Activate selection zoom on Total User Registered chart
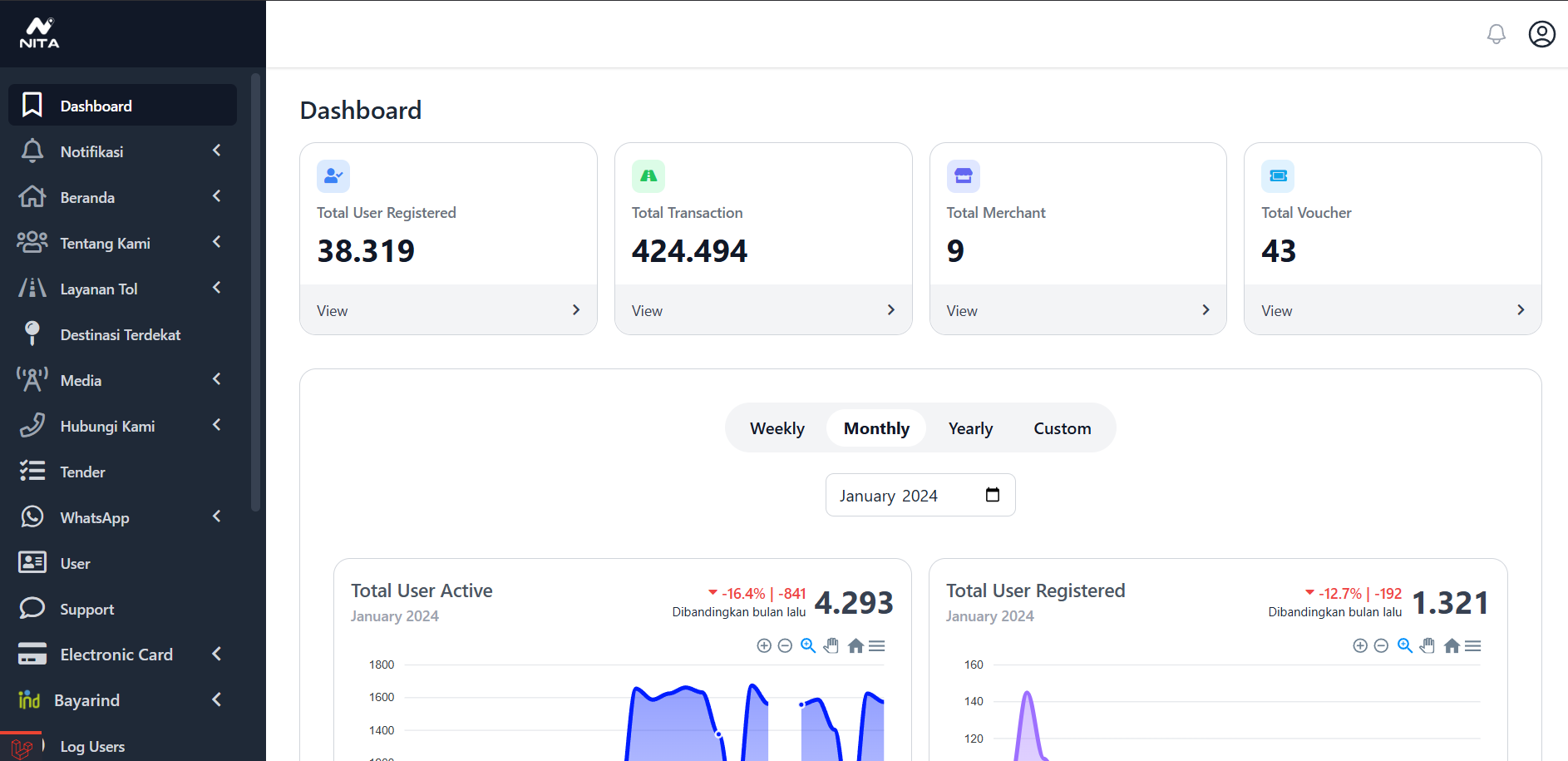This screenshot has height=761, width=1568. tap(1405, 645)
